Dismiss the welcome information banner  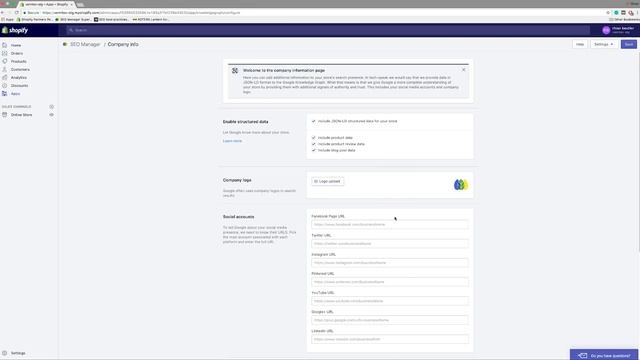464,70
